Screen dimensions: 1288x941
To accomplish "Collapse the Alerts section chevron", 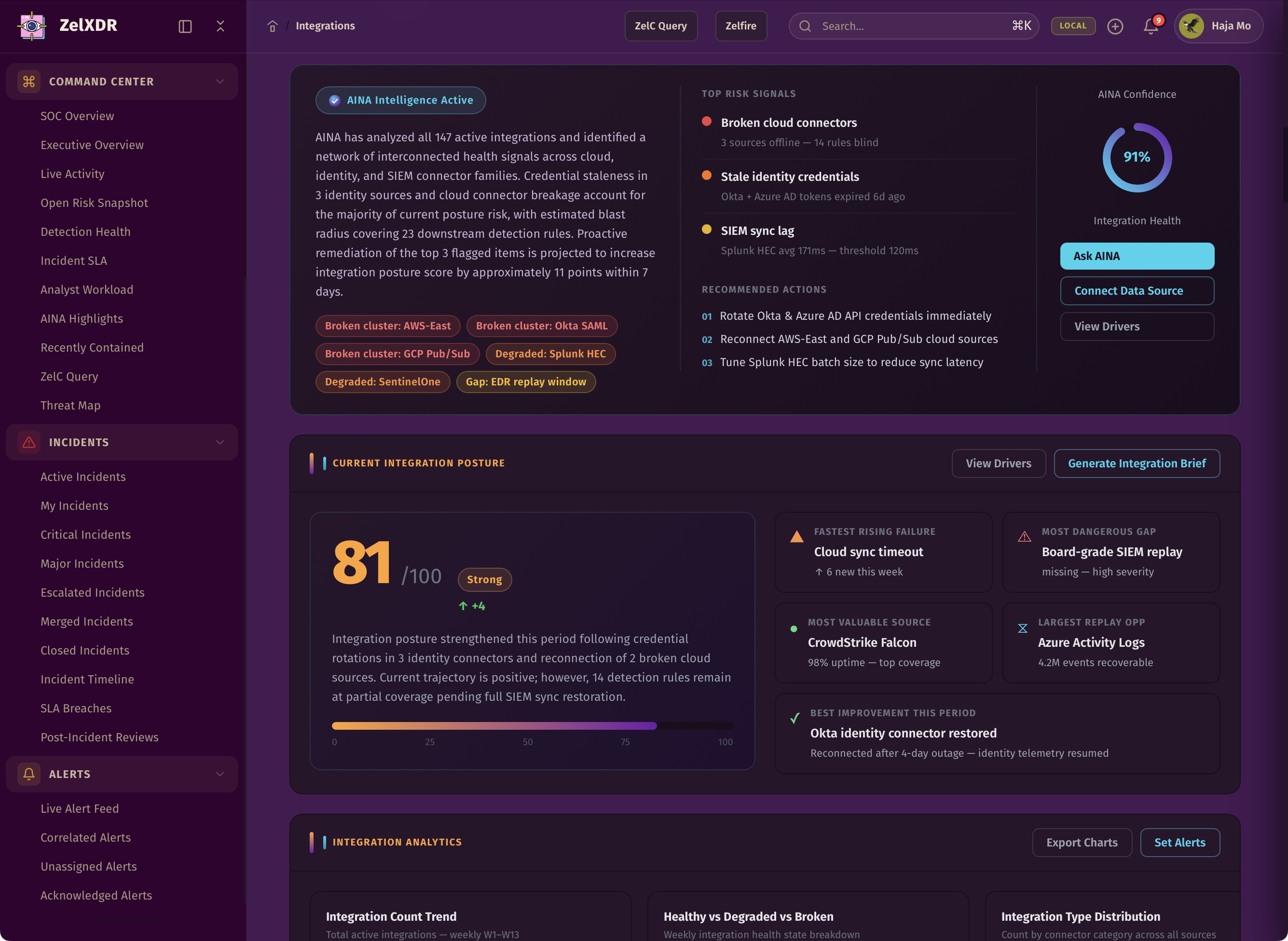I will click(220, 774).
